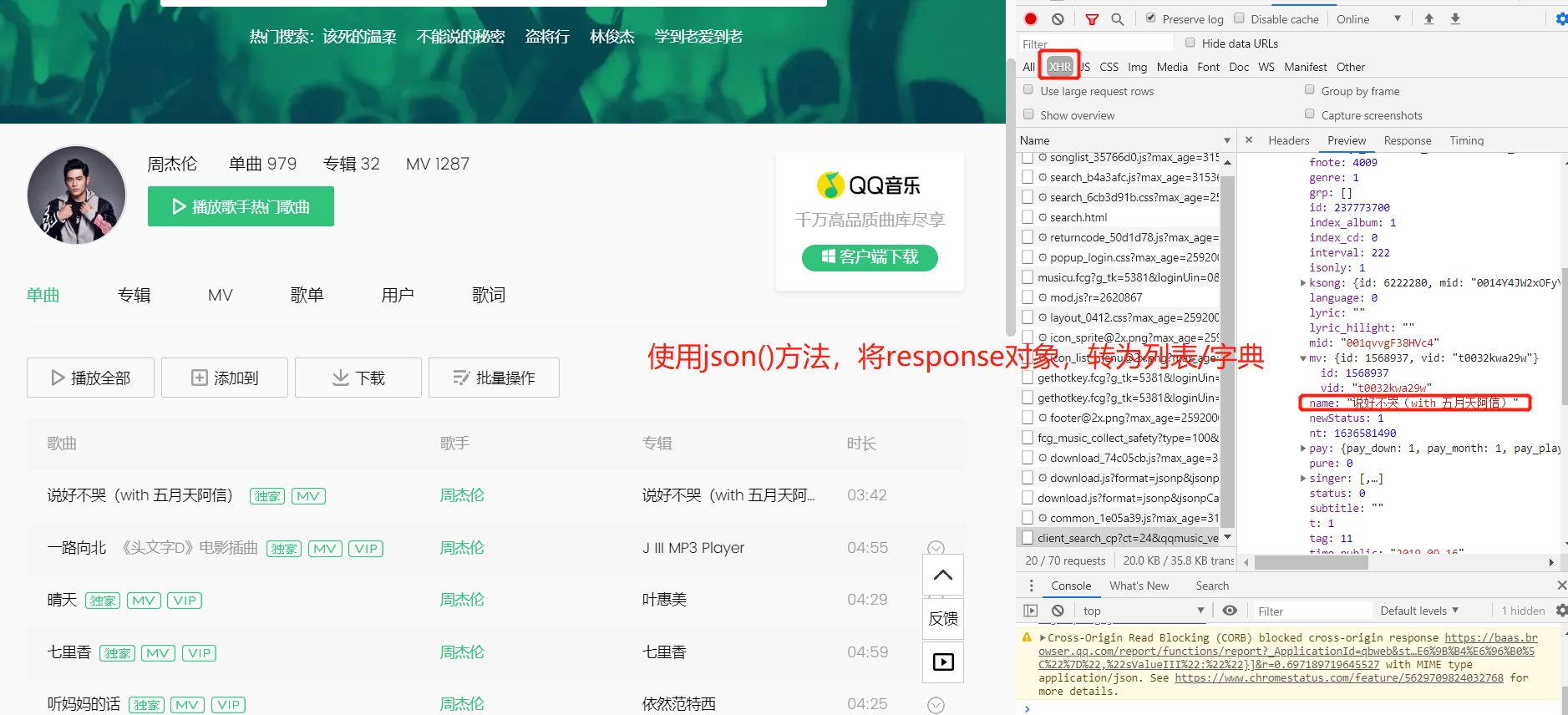Open the top JavaScript context dropdown
This screenshot has height=715, width=1568.
tap(1143, 611)
